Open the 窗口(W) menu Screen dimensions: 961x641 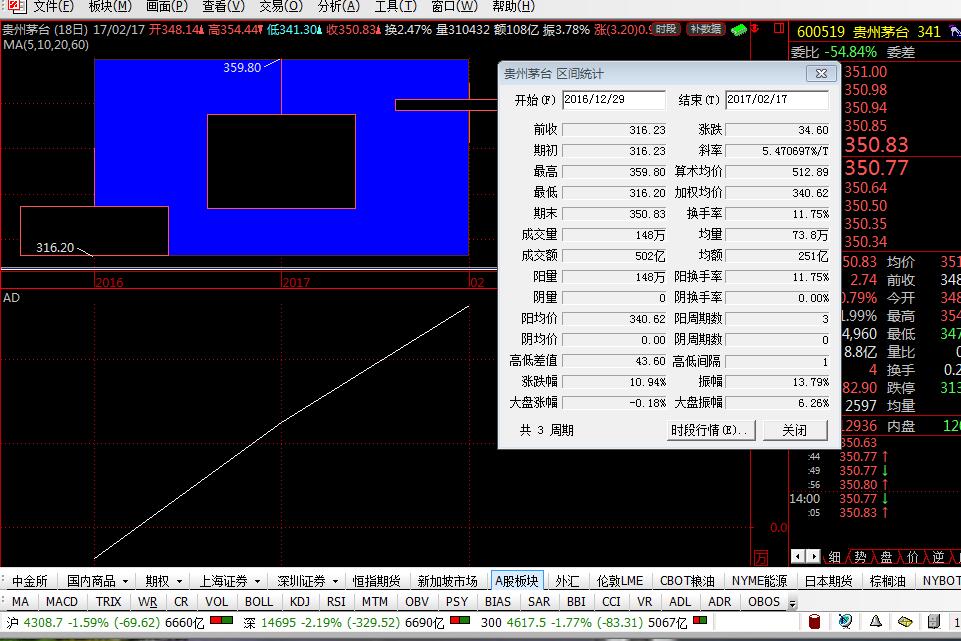[x=454, y=7]
